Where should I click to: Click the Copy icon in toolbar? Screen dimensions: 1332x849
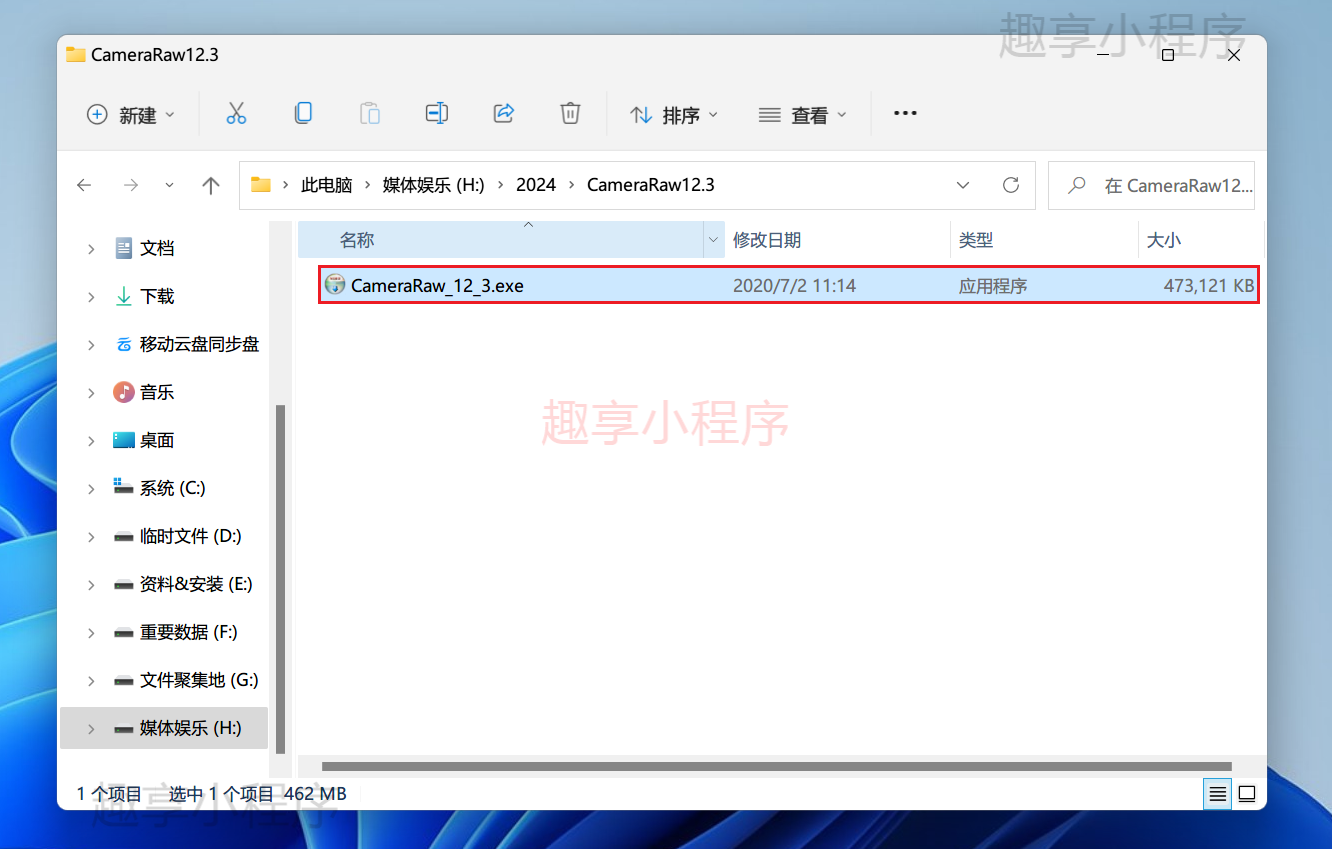click(303, 114)
